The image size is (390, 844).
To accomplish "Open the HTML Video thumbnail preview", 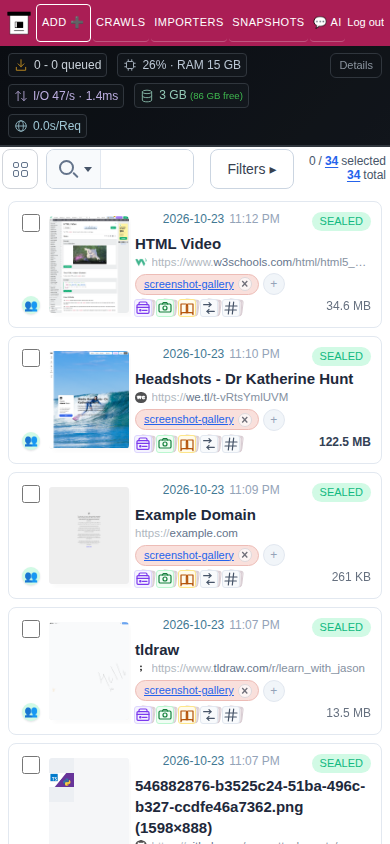I will click(x=89, y=265).
